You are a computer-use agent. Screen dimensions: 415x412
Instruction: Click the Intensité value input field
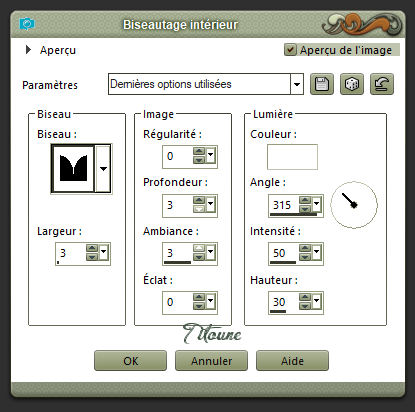(284, 253)
